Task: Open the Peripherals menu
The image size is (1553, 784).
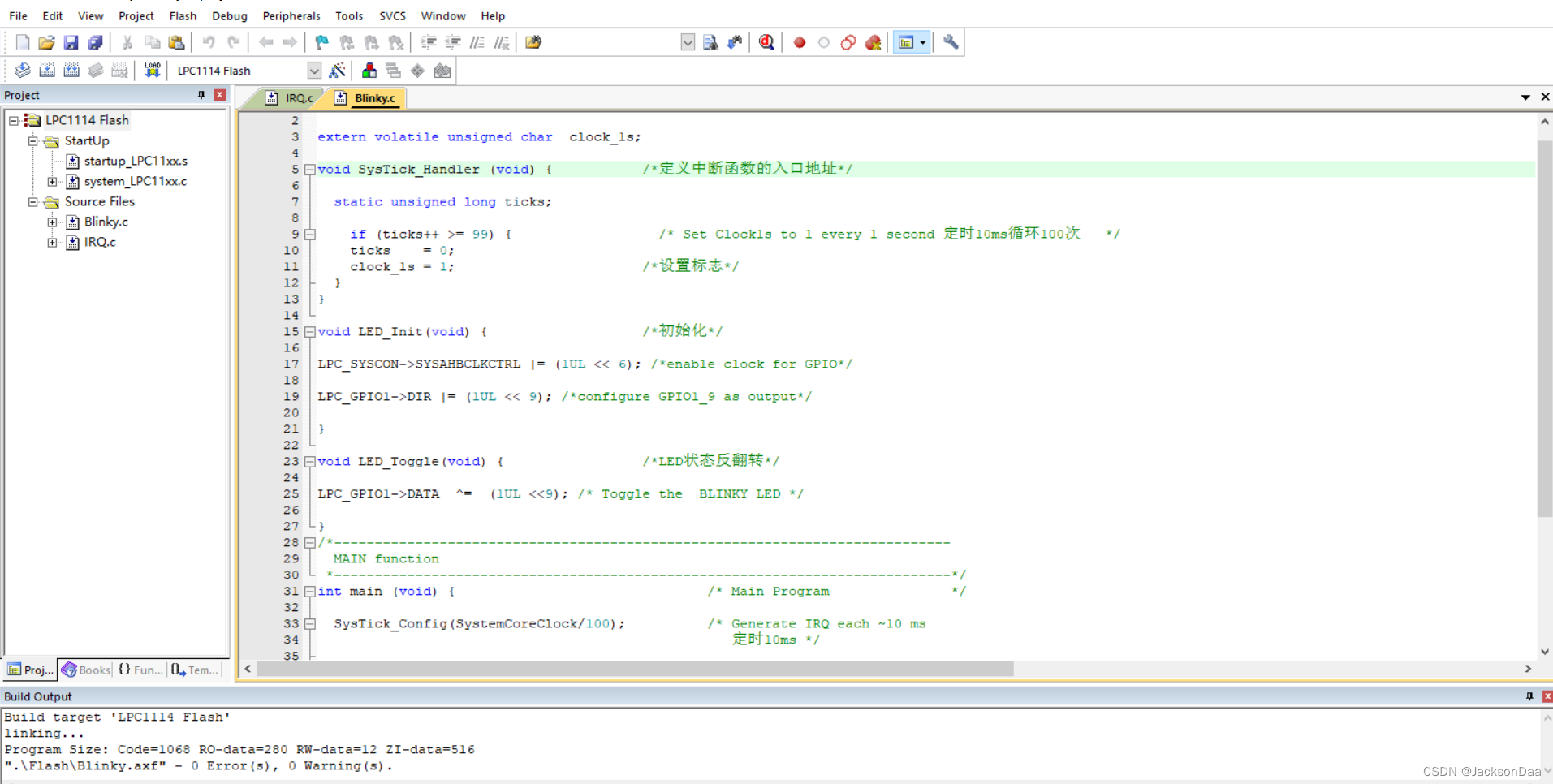Action: click(291, 15)
